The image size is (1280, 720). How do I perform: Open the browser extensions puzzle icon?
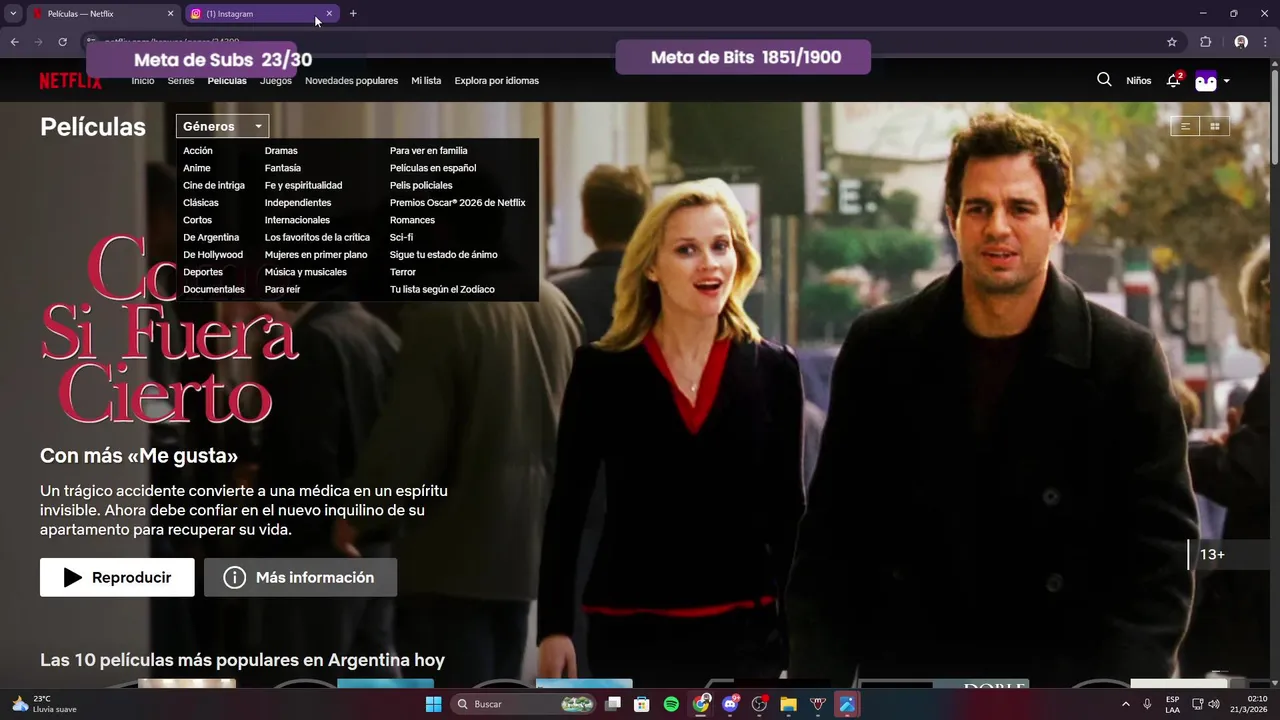1205,42
